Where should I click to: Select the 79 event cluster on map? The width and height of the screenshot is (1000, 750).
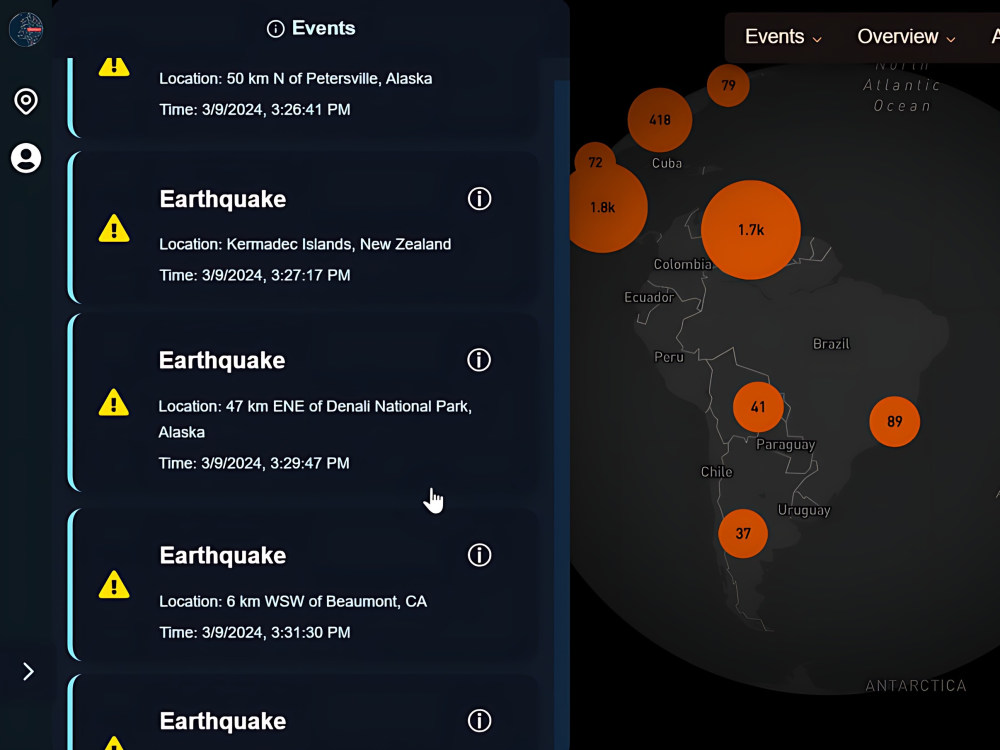pos(728,85)
